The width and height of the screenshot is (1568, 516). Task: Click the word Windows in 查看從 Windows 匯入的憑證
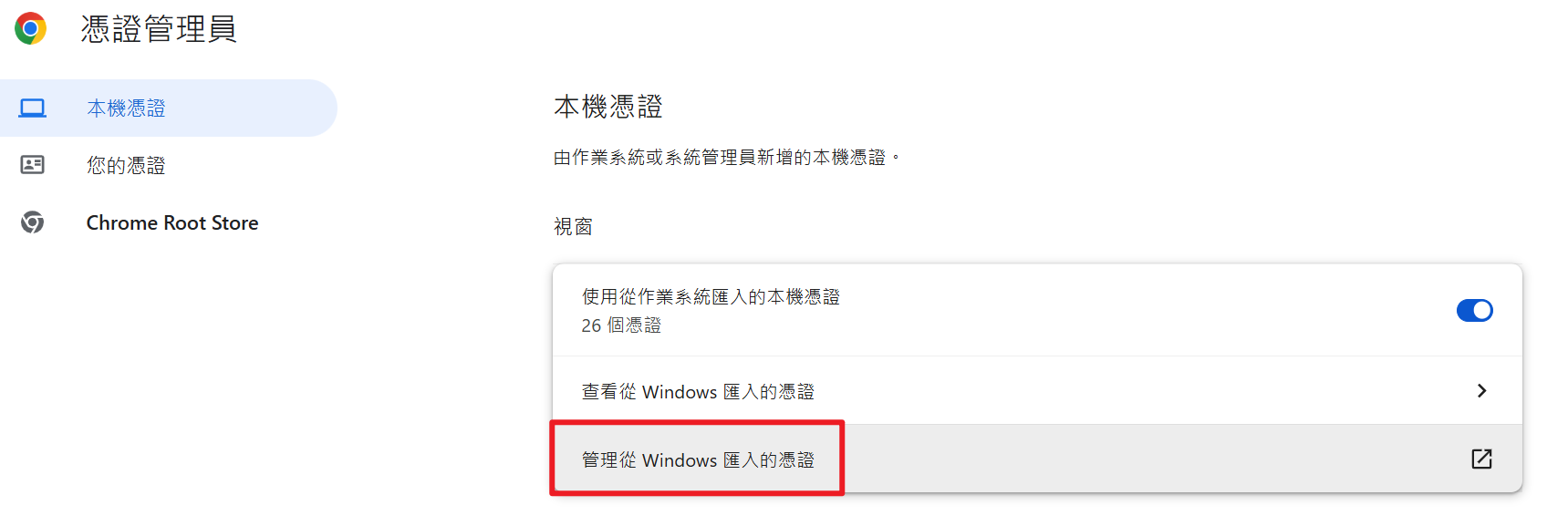(680, 392)
